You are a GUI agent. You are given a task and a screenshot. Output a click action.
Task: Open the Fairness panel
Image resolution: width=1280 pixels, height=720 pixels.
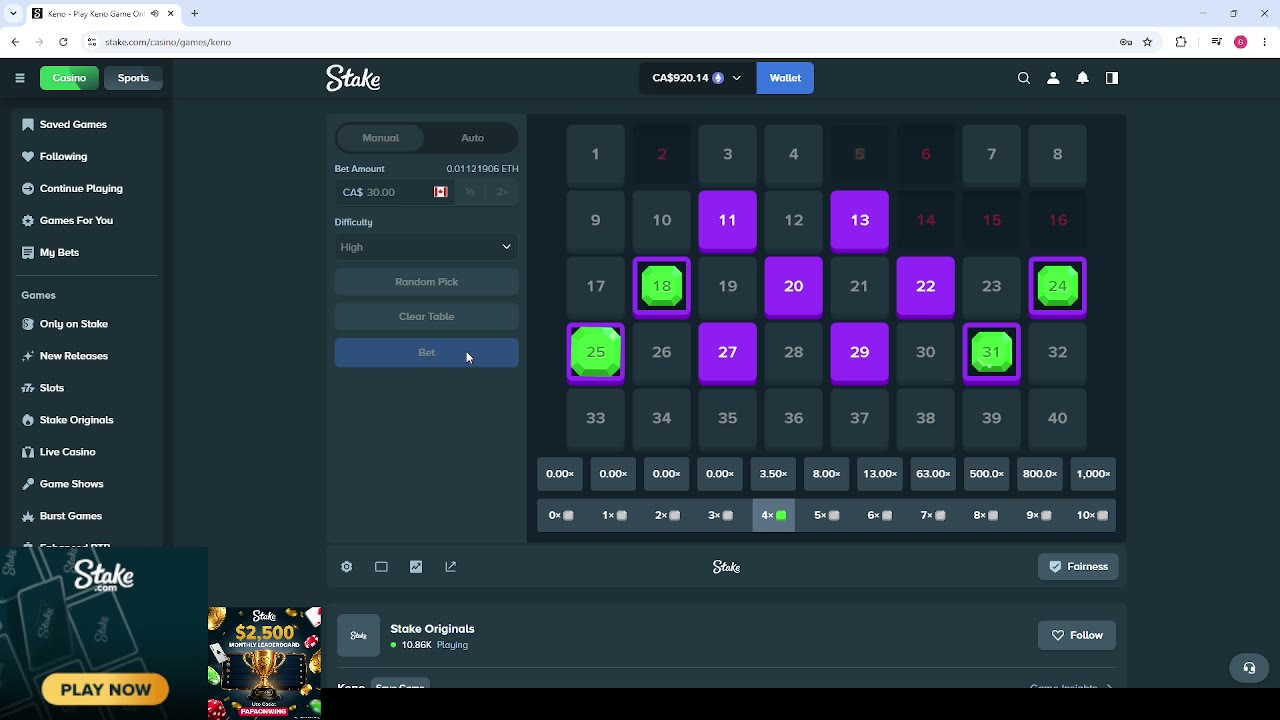[1078, 567]
